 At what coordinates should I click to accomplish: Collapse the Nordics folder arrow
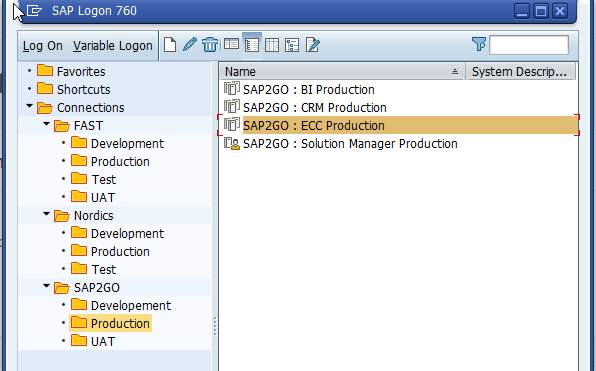point(46,214)
